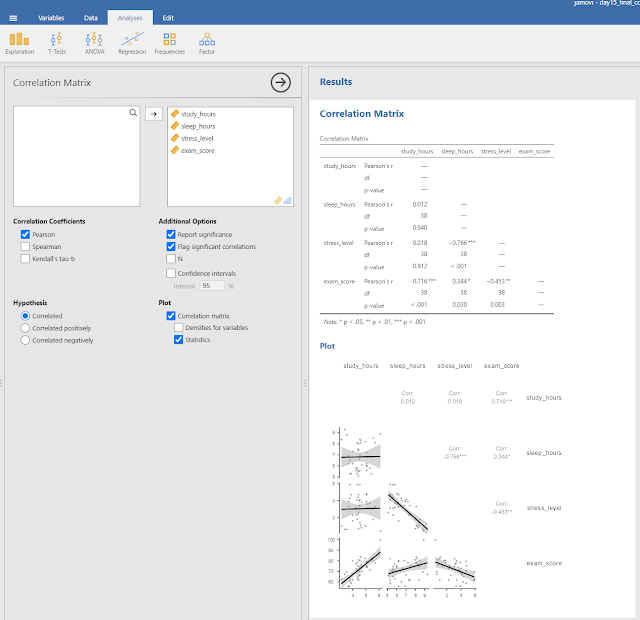640x620 pixels.
Task: Enable the Spearman coefficient
Action: coord(25,247)
